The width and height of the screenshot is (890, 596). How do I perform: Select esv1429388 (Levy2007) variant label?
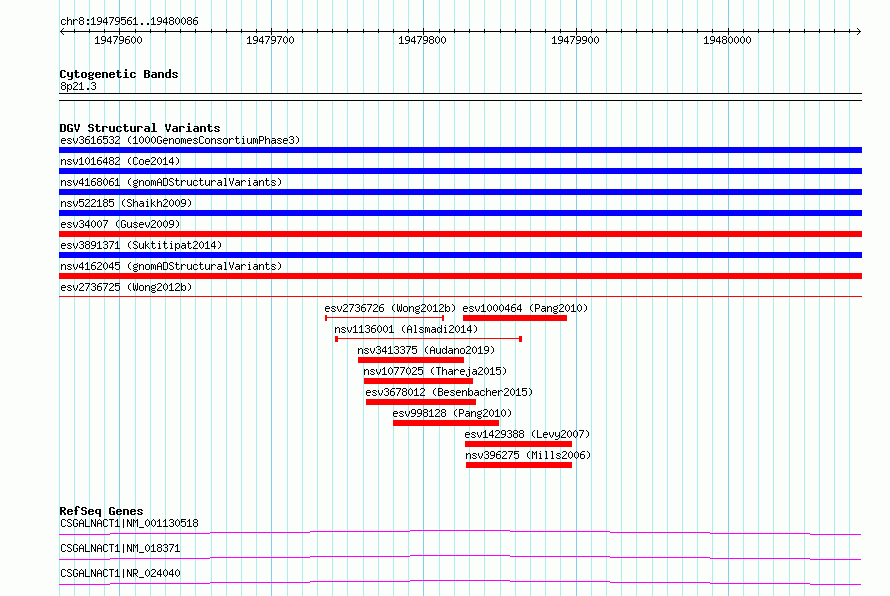(x=527, y=434)
